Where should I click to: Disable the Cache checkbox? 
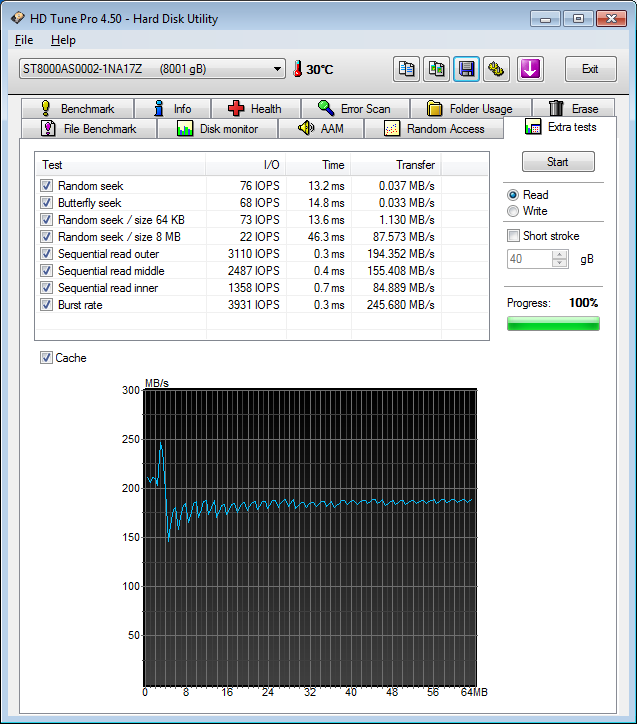[x=46, y=357]
